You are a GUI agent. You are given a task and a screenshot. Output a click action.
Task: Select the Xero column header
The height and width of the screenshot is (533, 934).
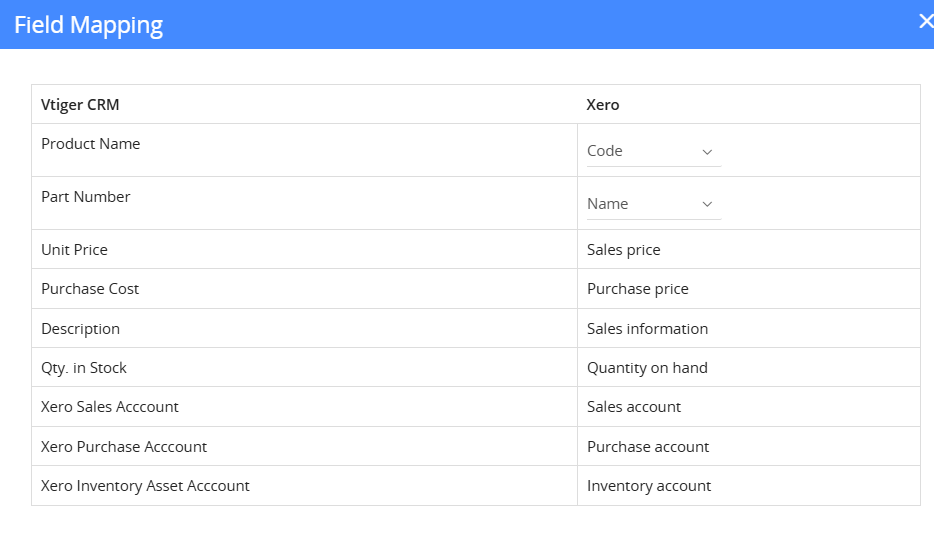(603, 104)
